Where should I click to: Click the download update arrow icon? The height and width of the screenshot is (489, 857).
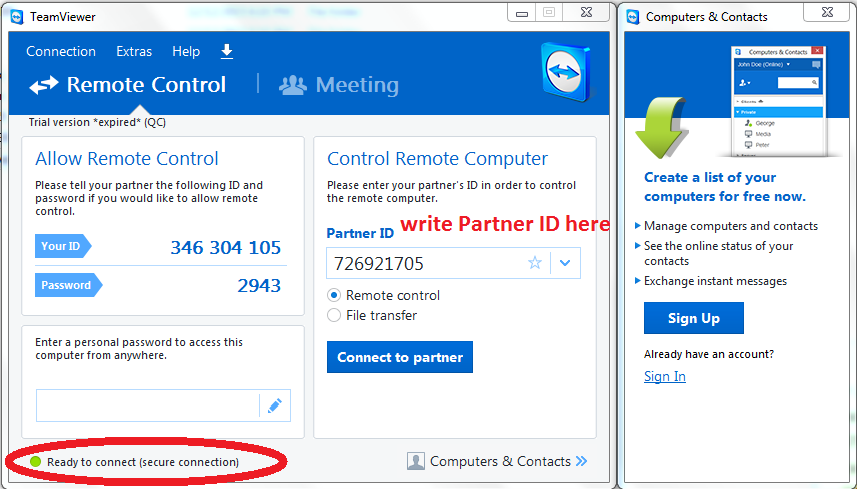[x=227, y=51]
